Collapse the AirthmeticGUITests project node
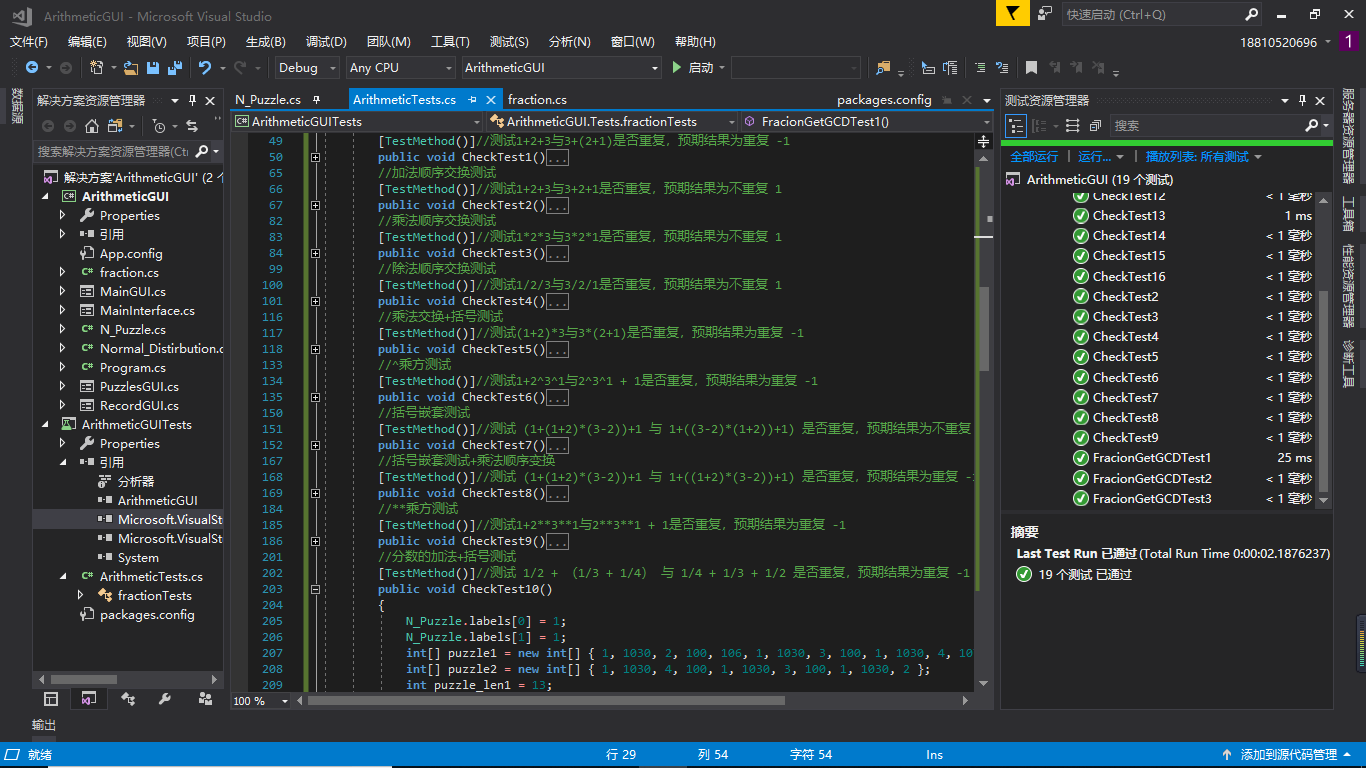The image size is (1366, 768). tap(45, 424)
